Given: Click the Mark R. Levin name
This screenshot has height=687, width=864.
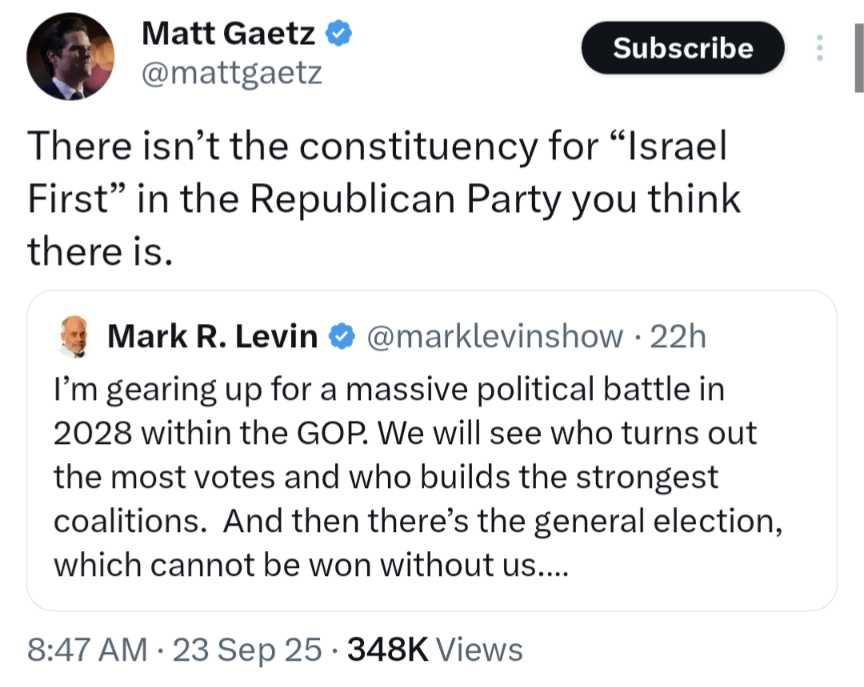Looking at the screenshot, I should [x=213, y=336].
